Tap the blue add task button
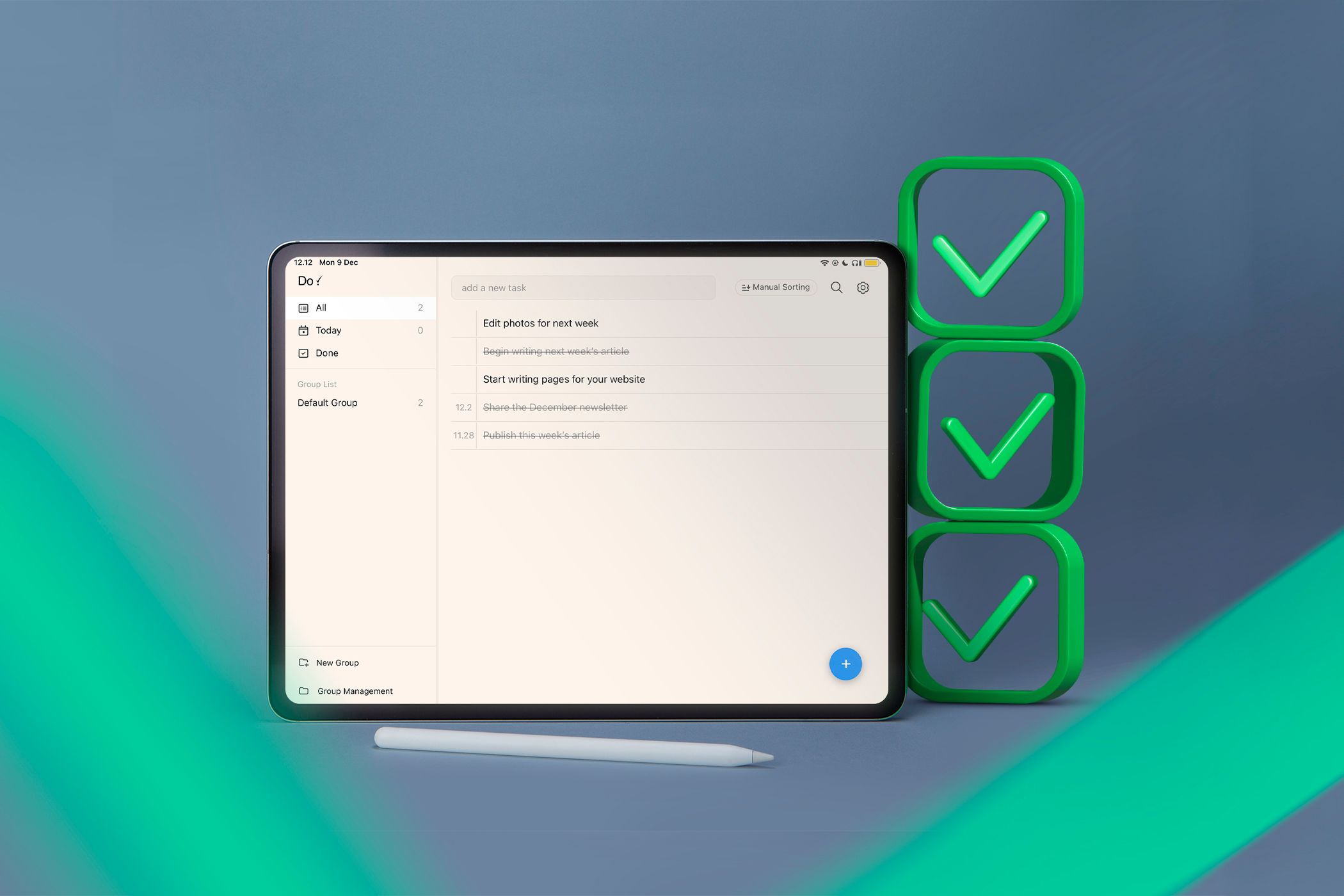Screen dimensions: 1344x896 843,663
